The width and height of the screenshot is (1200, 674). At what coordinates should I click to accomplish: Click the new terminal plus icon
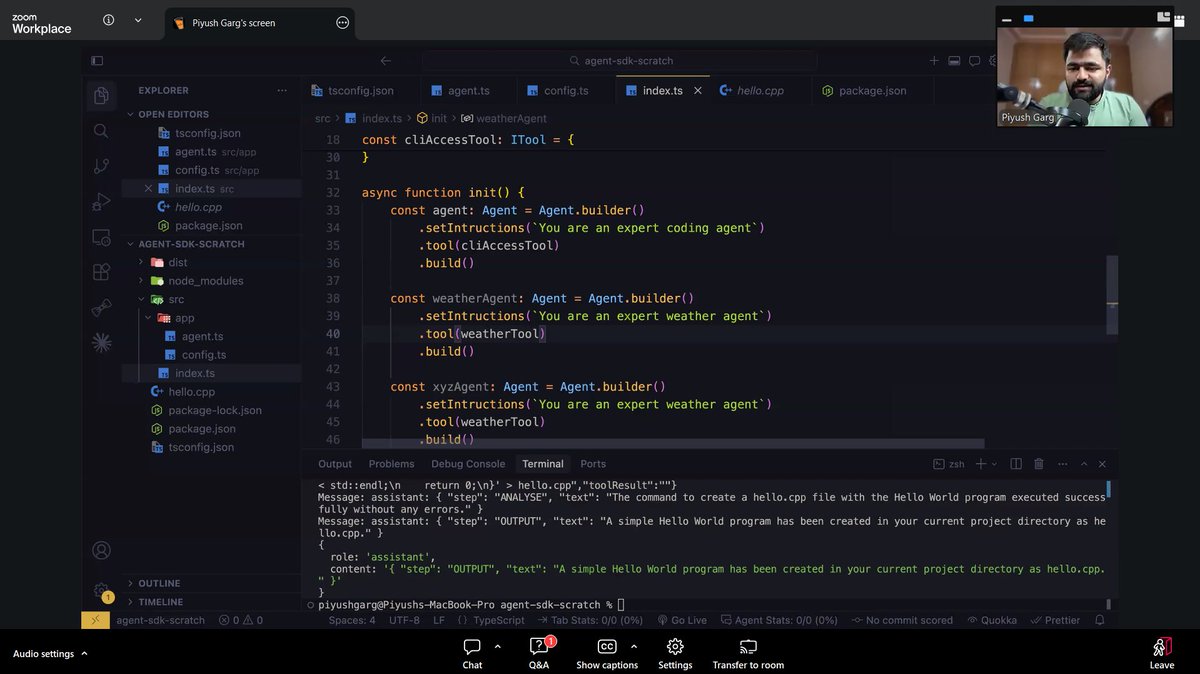(x=981, y=464)
